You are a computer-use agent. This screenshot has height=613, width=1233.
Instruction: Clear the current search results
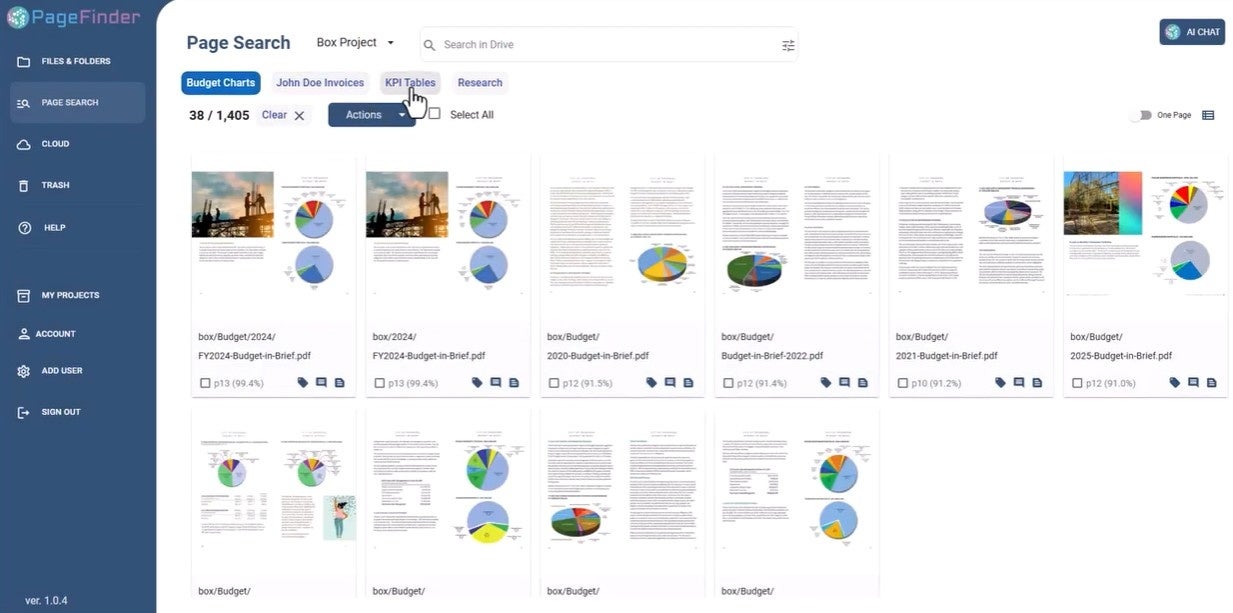point(283,115)
